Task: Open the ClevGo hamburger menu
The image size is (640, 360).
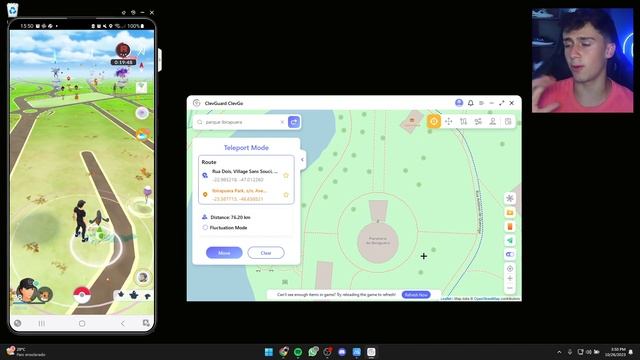Action: pos(482,103)
